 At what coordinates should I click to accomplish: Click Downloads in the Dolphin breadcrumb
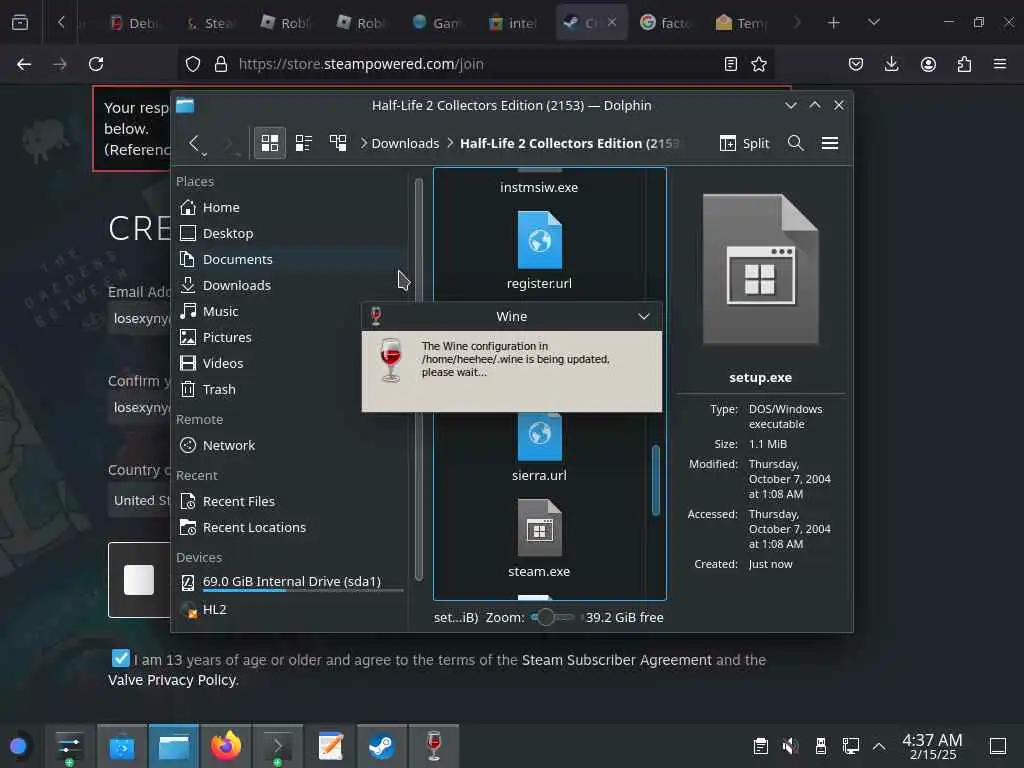pyautogui.click(x=405, y=143)
